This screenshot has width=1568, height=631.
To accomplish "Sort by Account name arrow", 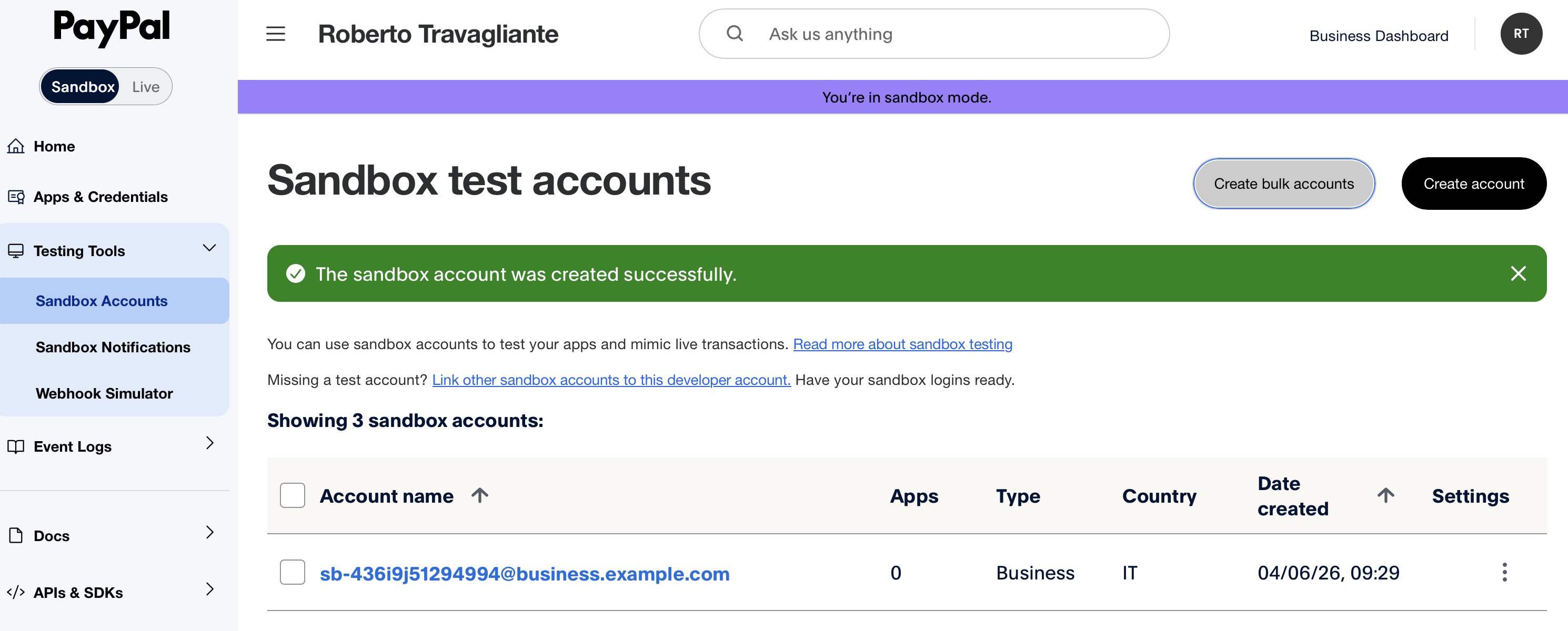I will [480, 495].
